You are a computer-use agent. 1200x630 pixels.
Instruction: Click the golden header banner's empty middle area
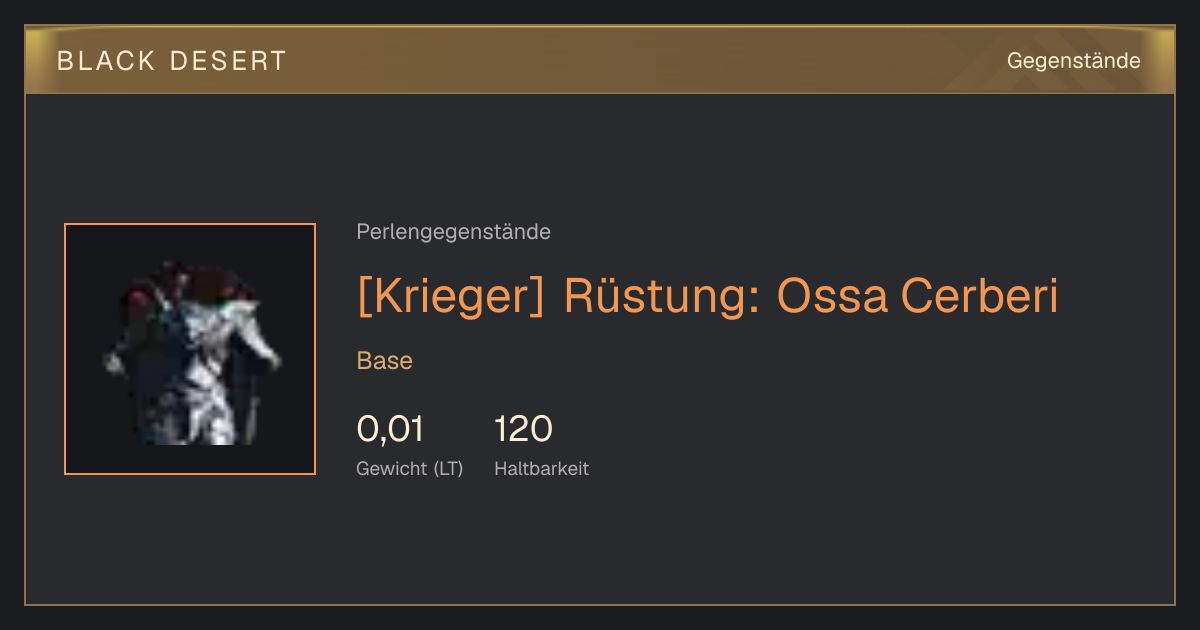pyautogui.click(x=640, y=61)
